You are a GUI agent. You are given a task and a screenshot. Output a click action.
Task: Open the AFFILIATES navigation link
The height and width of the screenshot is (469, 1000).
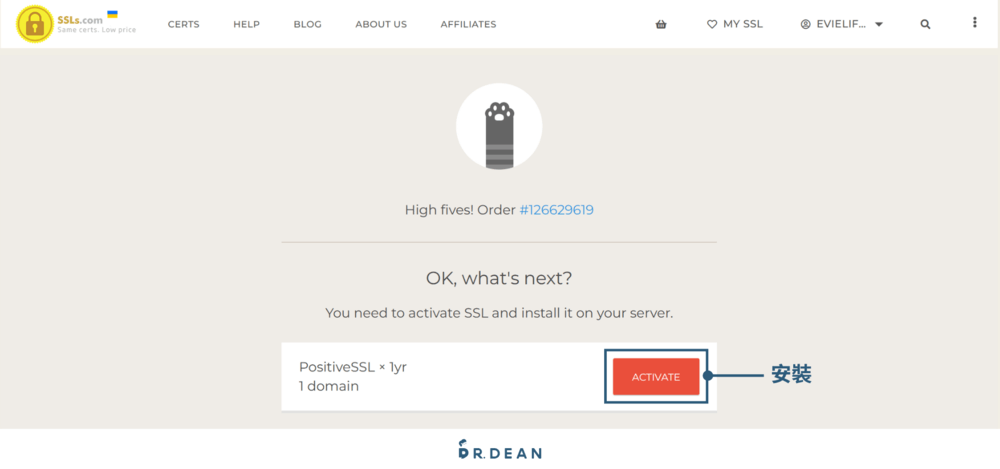(x=468, y=24)
